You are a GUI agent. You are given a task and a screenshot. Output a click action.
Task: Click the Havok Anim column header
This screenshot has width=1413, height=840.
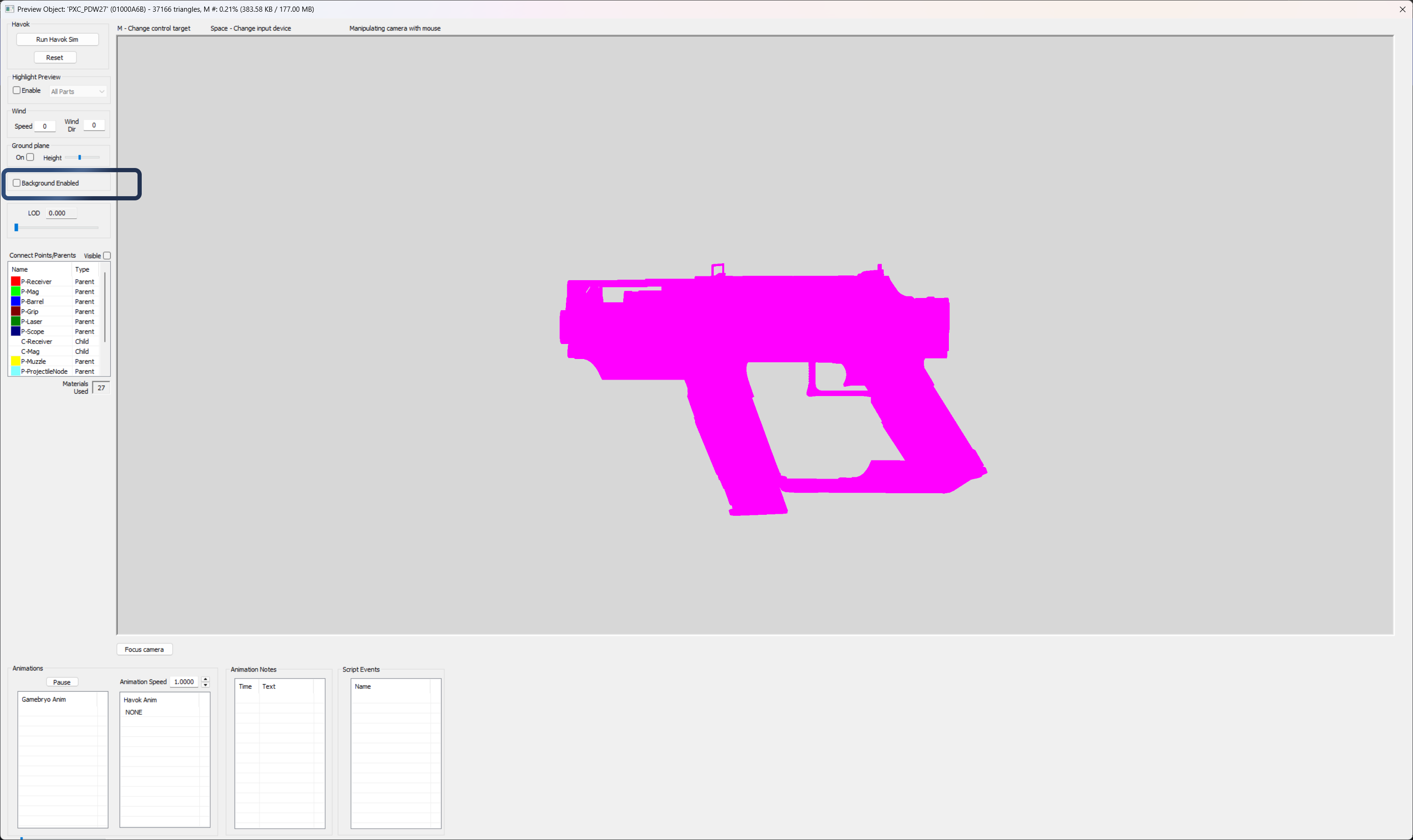pyautogui.click(x=160, y=700)
